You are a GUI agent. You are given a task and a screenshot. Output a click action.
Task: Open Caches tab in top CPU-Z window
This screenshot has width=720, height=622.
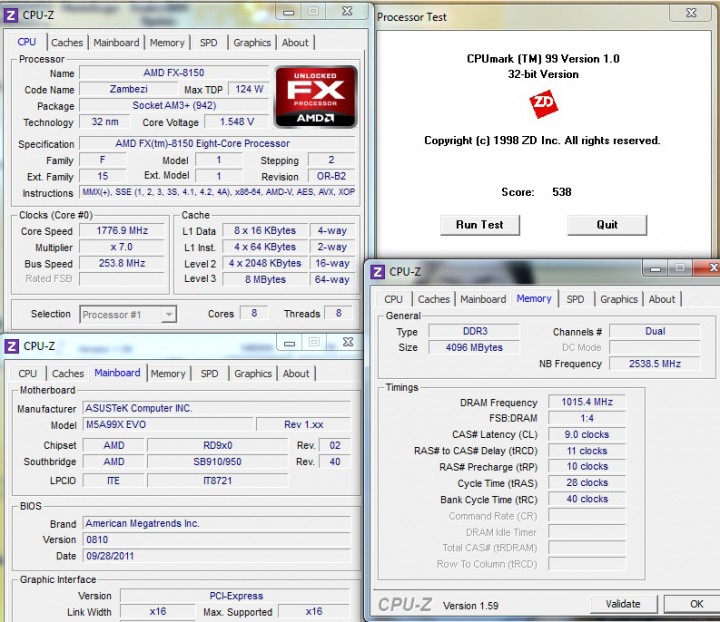pyautogui.click(x=67, y=43)
